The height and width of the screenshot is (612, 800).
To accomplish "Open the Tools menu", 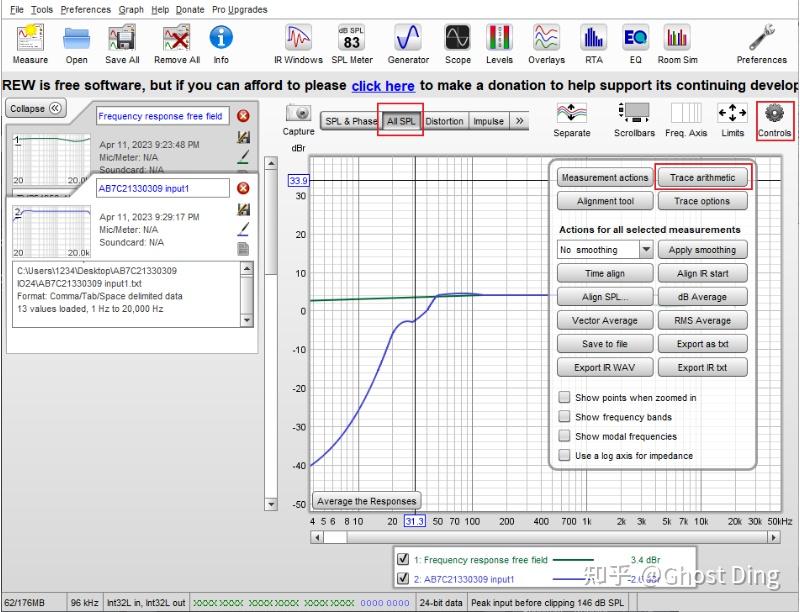I will (x=42, y=10).
